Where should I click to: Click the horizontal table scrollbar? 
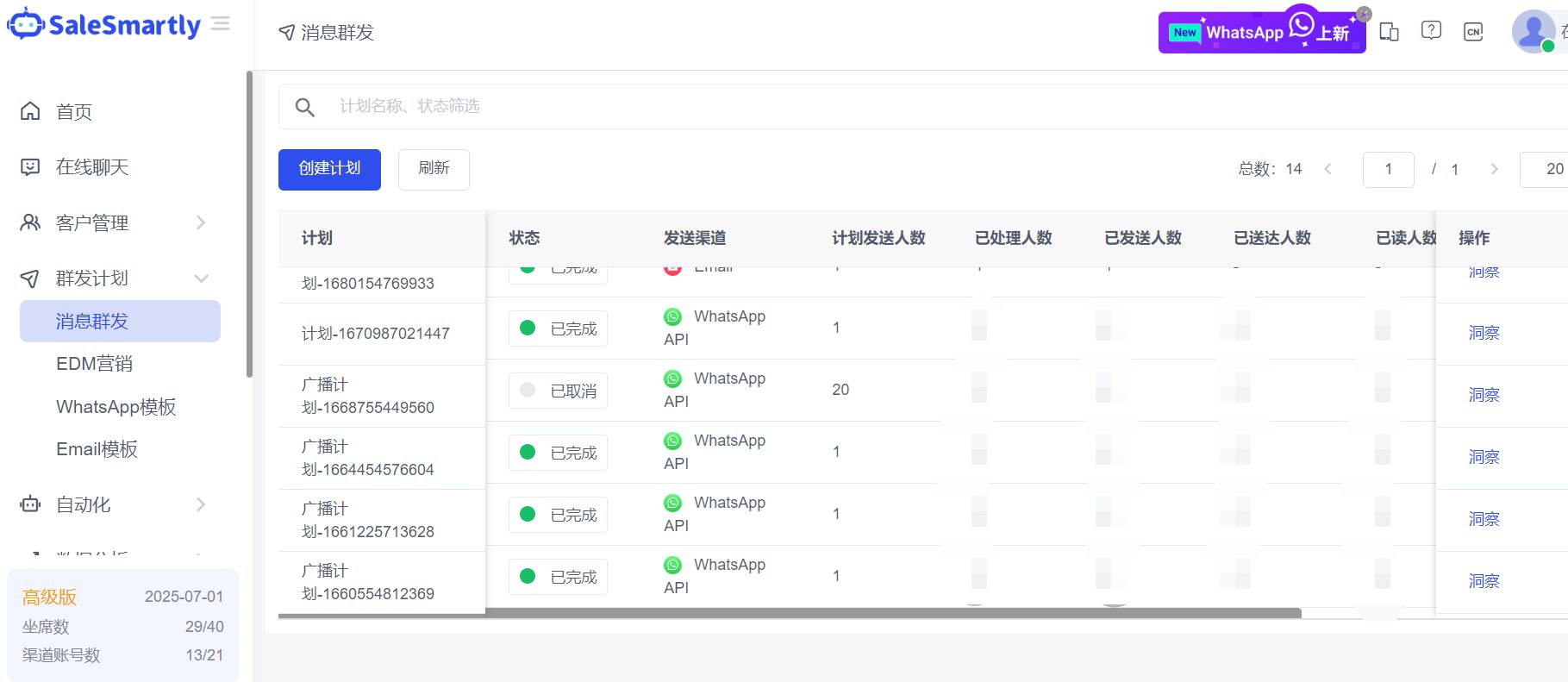(x=790, y=614)
